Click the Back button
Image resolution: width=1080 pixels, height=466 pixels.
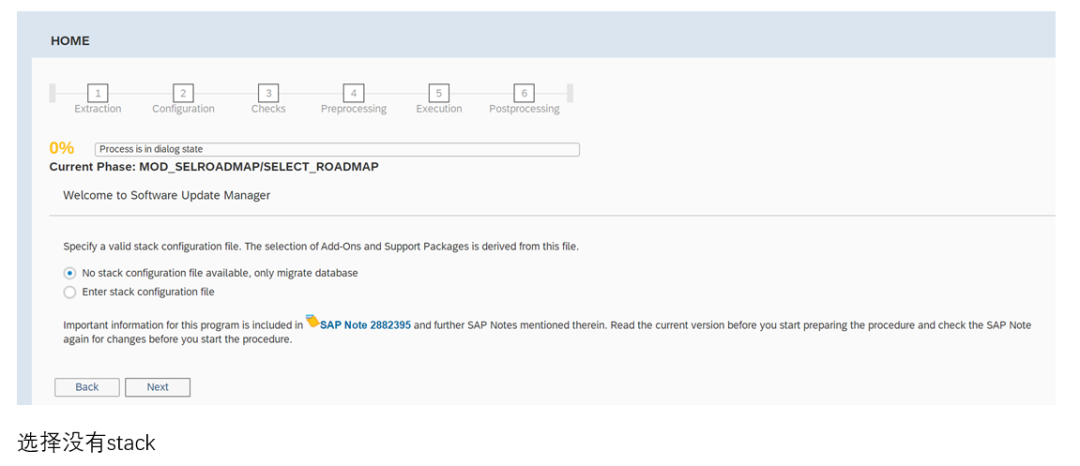tap(87, 387)
